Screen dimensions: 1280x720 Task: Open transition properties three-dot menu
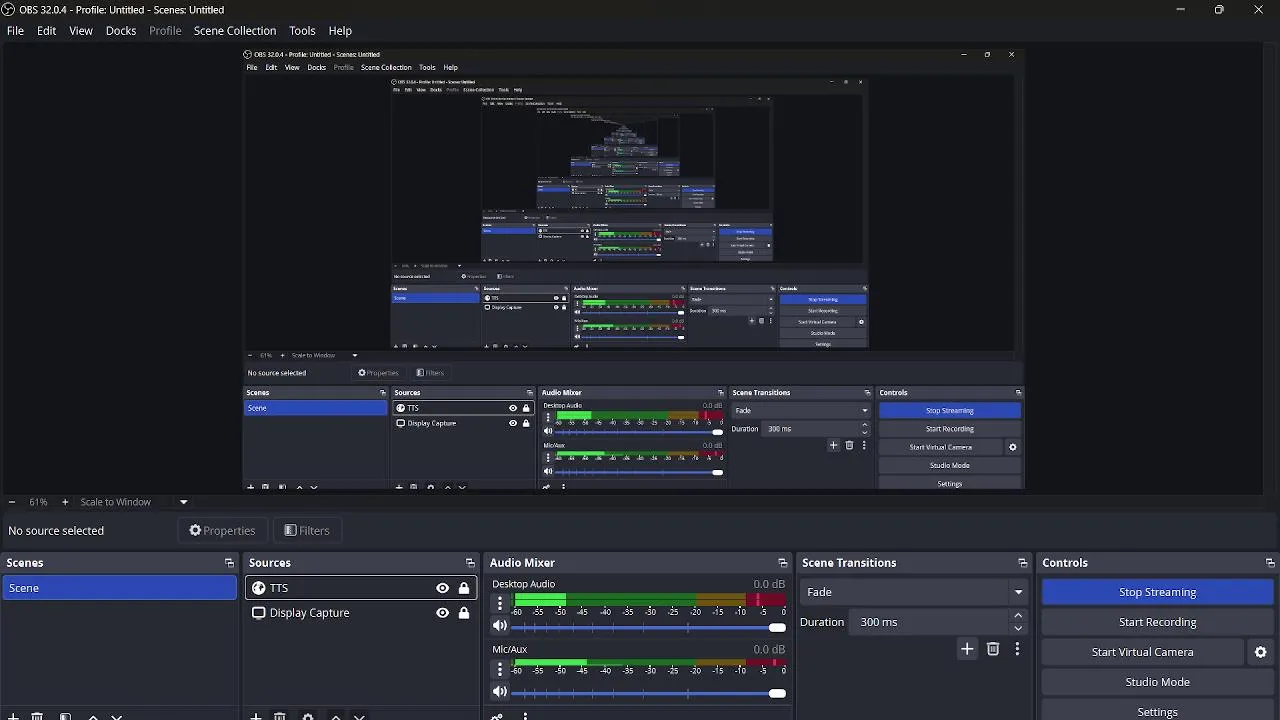(1017, 649)
